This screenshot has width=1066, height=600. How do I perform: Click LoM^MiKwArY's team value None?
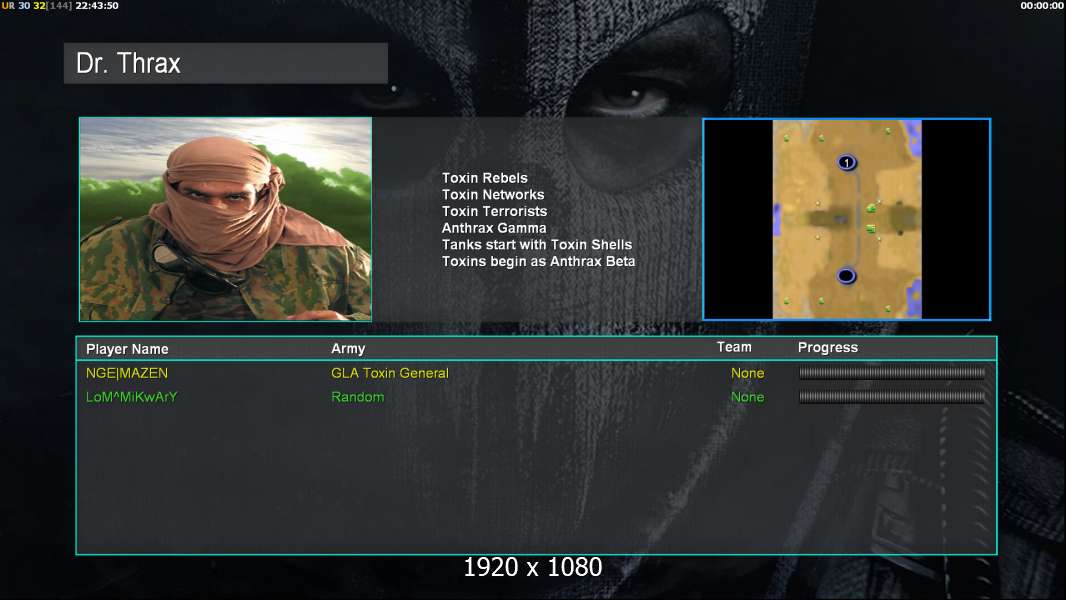pyautogui.click(x=747, y=397)
